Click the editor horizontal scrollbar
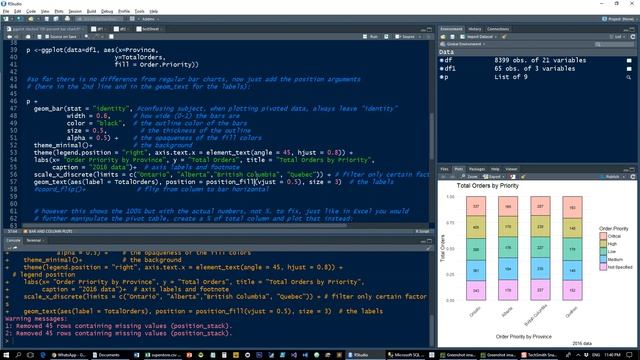Viewport: 640px width, 360px height. pyautogui.click(x=184, y=225)
